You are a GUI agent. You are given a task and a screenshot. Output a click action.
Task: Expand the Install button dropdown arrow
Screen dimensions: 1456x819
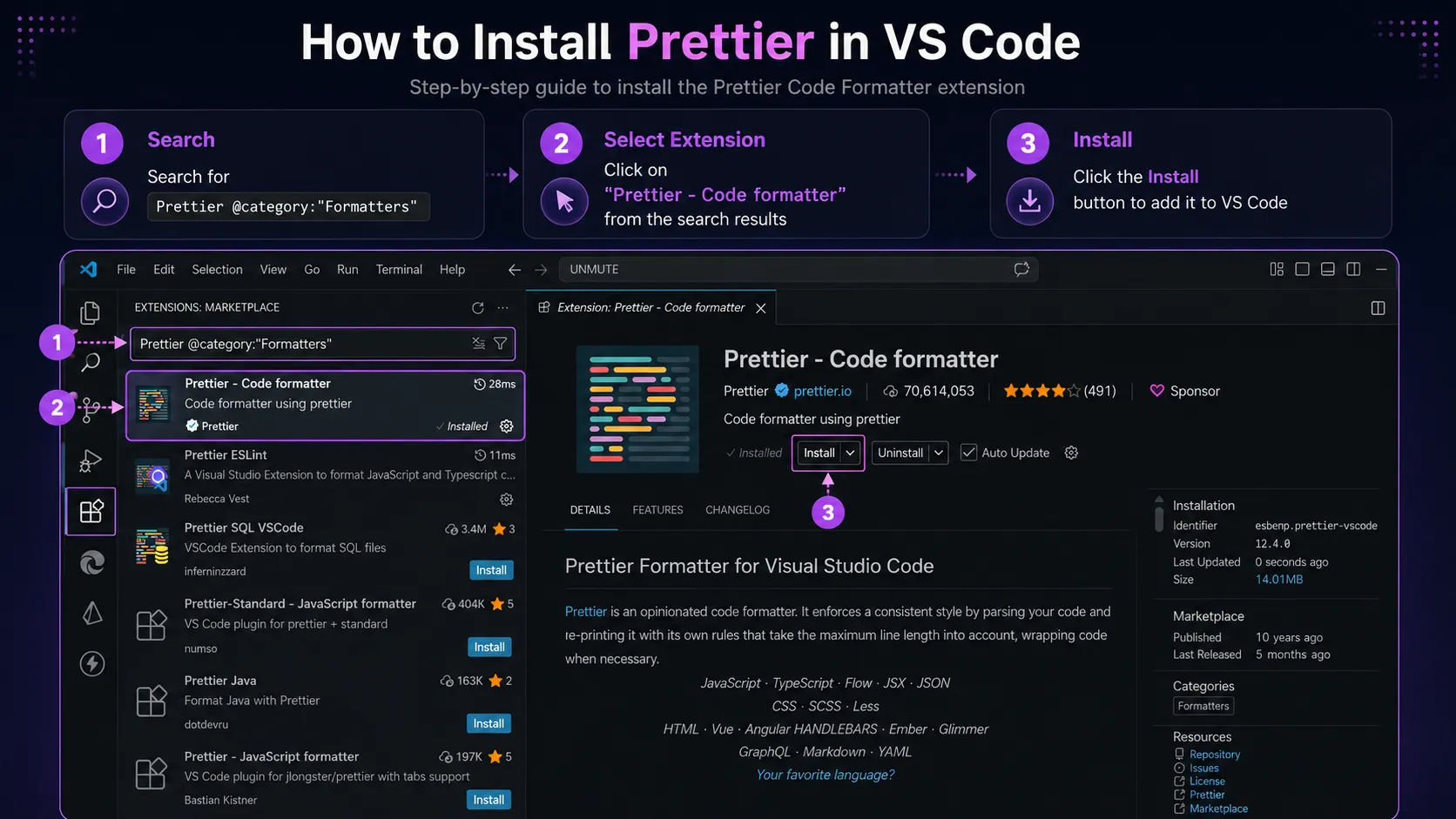pos(851,453)
